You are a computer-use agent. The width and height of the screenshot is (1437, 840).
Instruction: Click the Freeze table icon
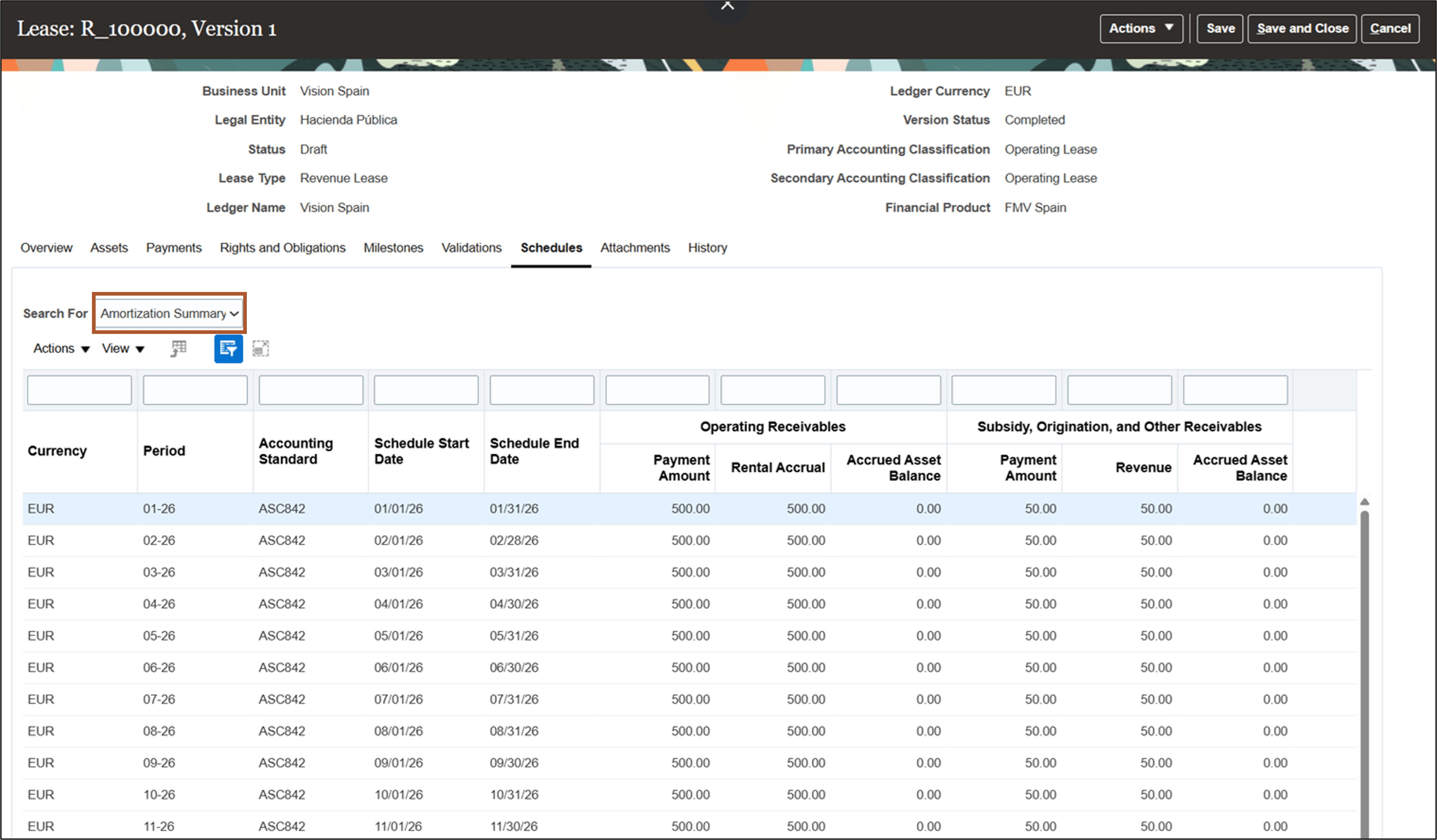[x=178, y=348]
